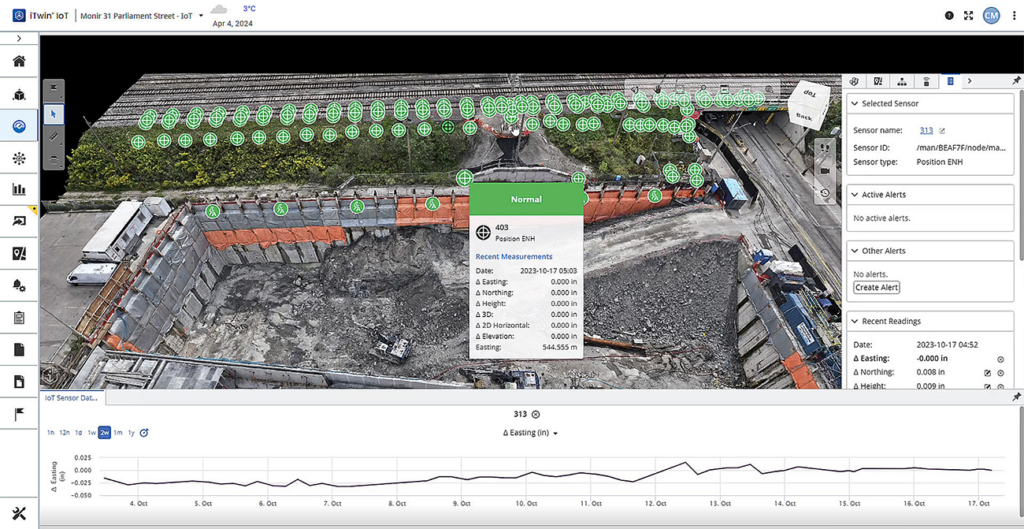Open the Δ Easting (in) metric dropdown

(x=530, y=432)
